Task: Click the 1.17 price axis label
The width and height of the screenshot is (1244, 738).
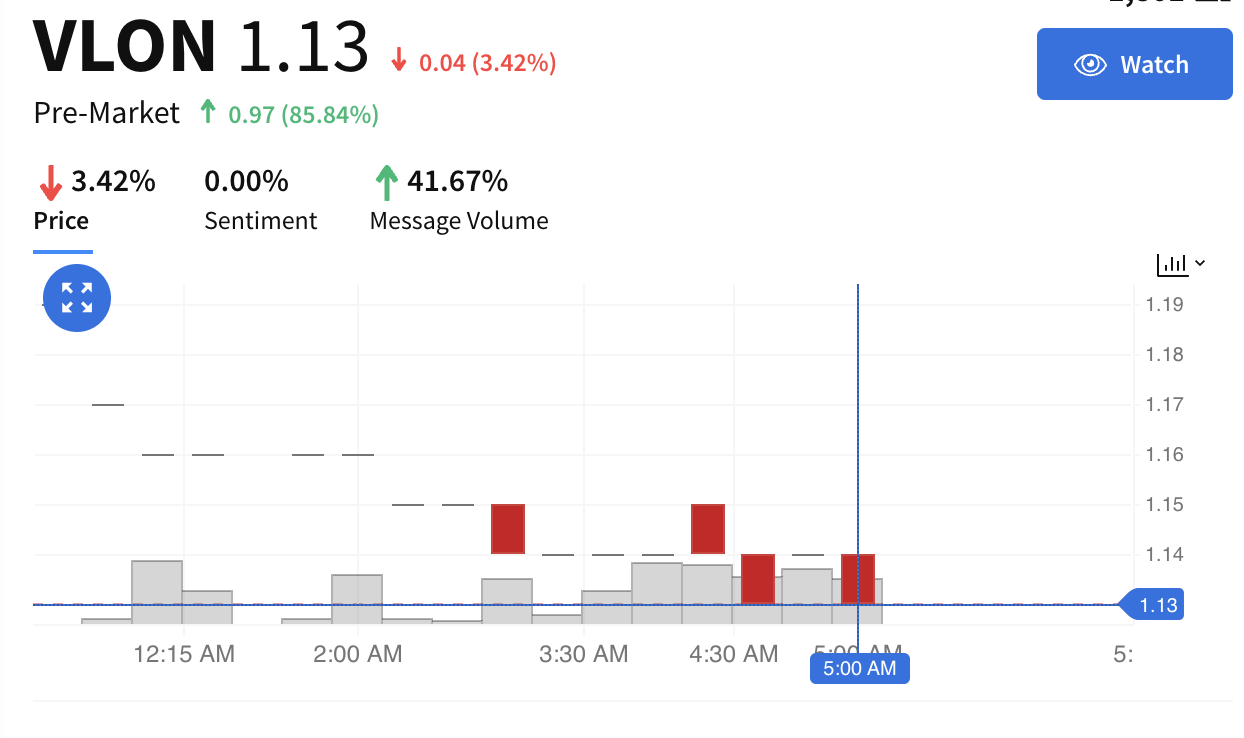Action: pos(1164,404)
